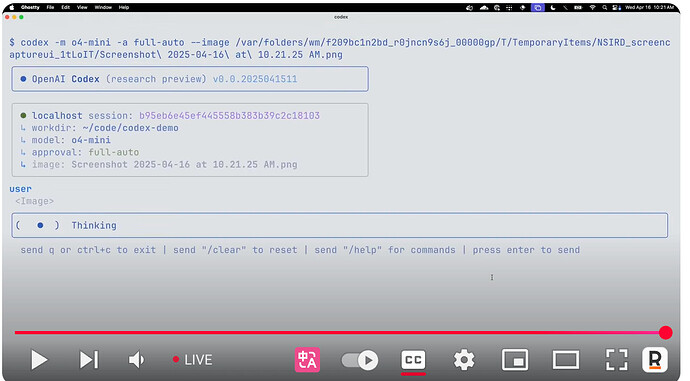
Task: Open the Ghostty app menu
Action: click(x=30, y=7)
